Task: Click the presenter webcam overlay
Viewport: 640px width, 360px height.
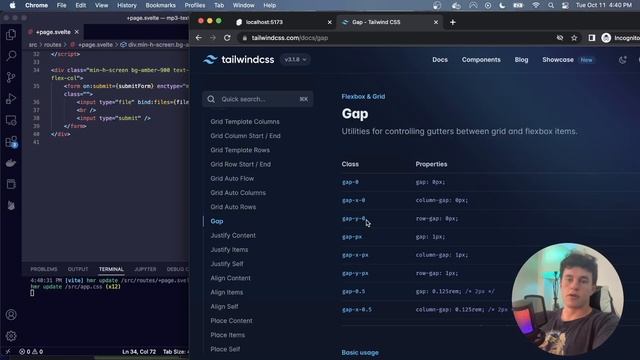Action: pyautogui.click(x=567, y=299)
